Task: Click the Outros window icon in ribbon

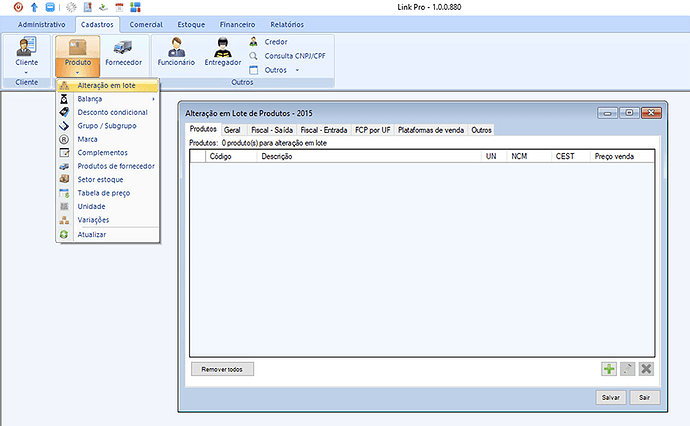Action: 253,70
